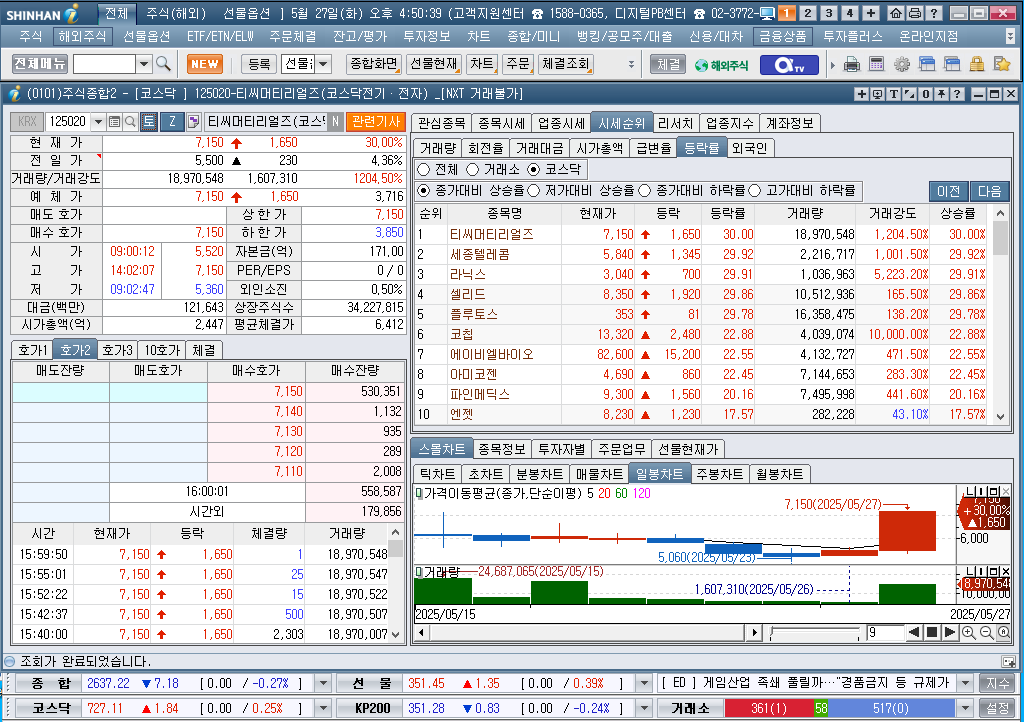Toggle the N button next to stock name
The image size is (1024, 722).
click(x=335, y=121)
